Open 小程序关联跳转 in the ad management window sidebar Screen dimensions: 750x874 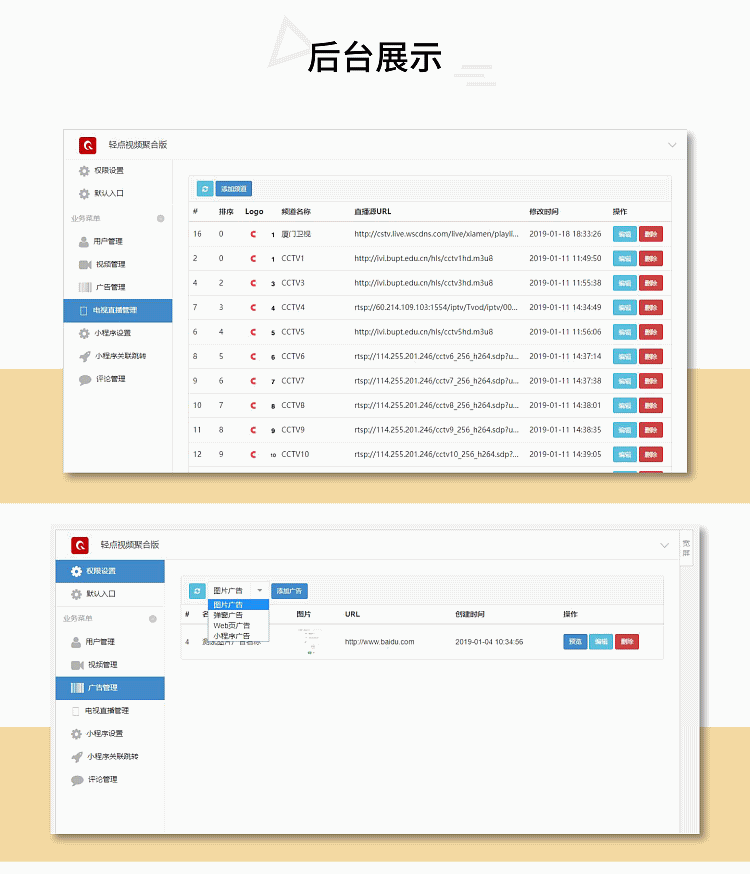tap(110, 757)
